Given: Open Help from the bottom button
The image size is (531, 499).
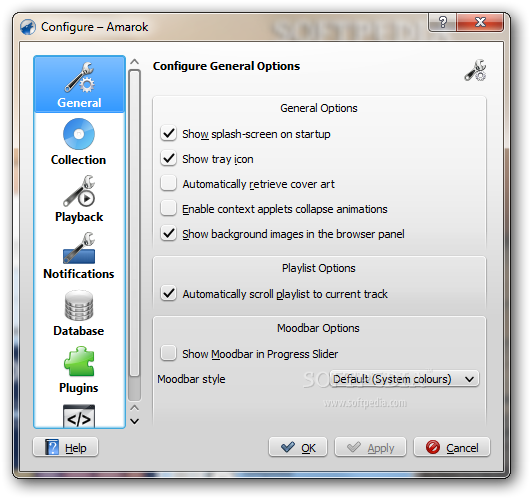Looking at the screenshot, I should pos(65,448).
